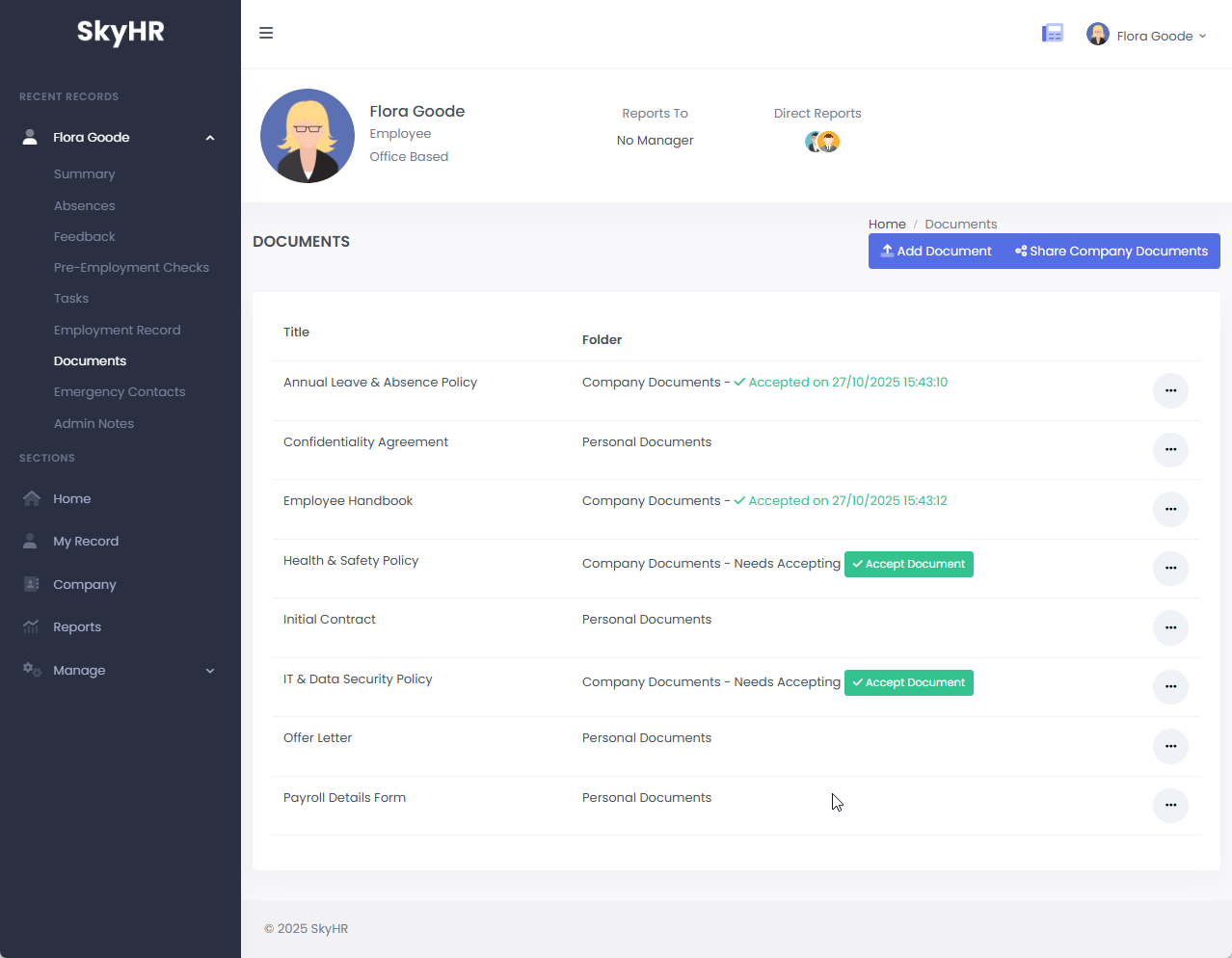Click the Add Document button
Screen dimensions: 1232x958
pyautogui.click(x=936, y=251)
